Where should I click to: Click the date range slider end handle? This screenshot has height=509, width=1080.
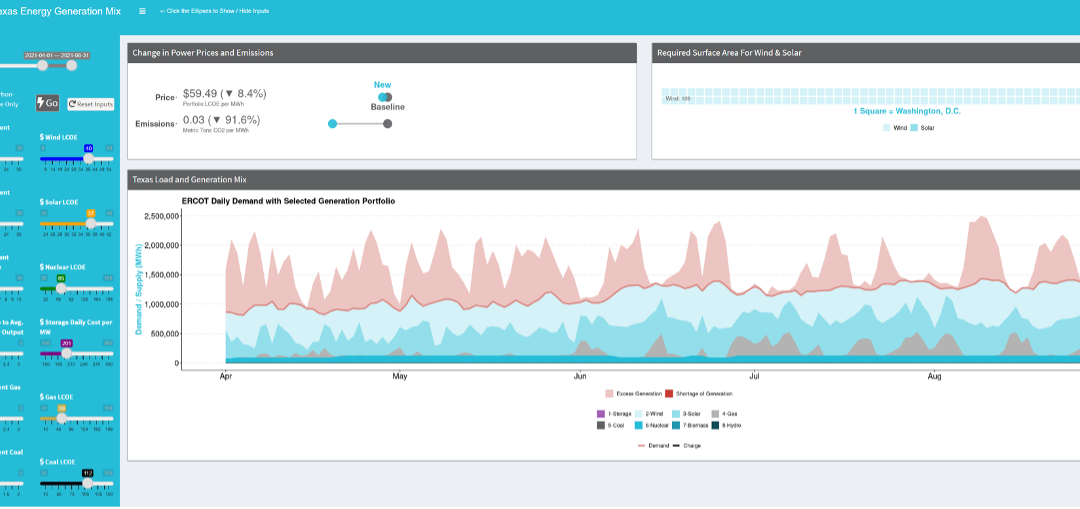(72, 65)
